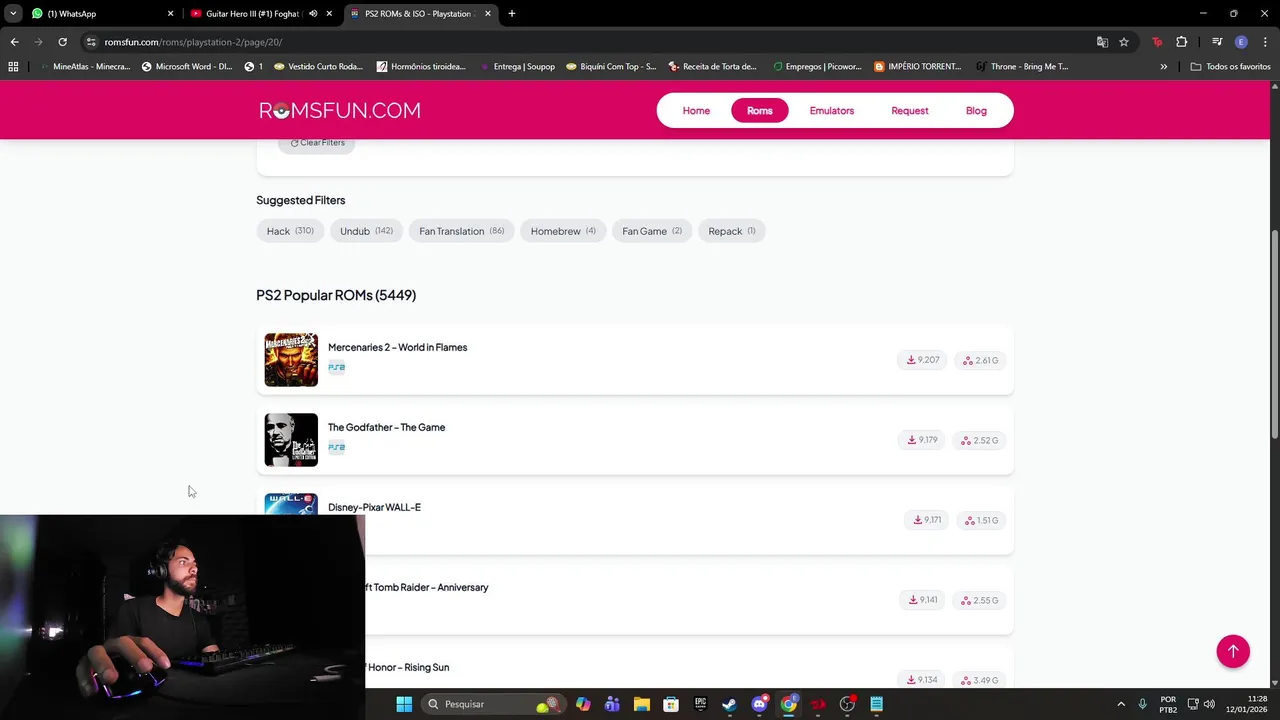Open the Emulators nav item
Screen dimensions: 1280x720
tap(832, 111)
